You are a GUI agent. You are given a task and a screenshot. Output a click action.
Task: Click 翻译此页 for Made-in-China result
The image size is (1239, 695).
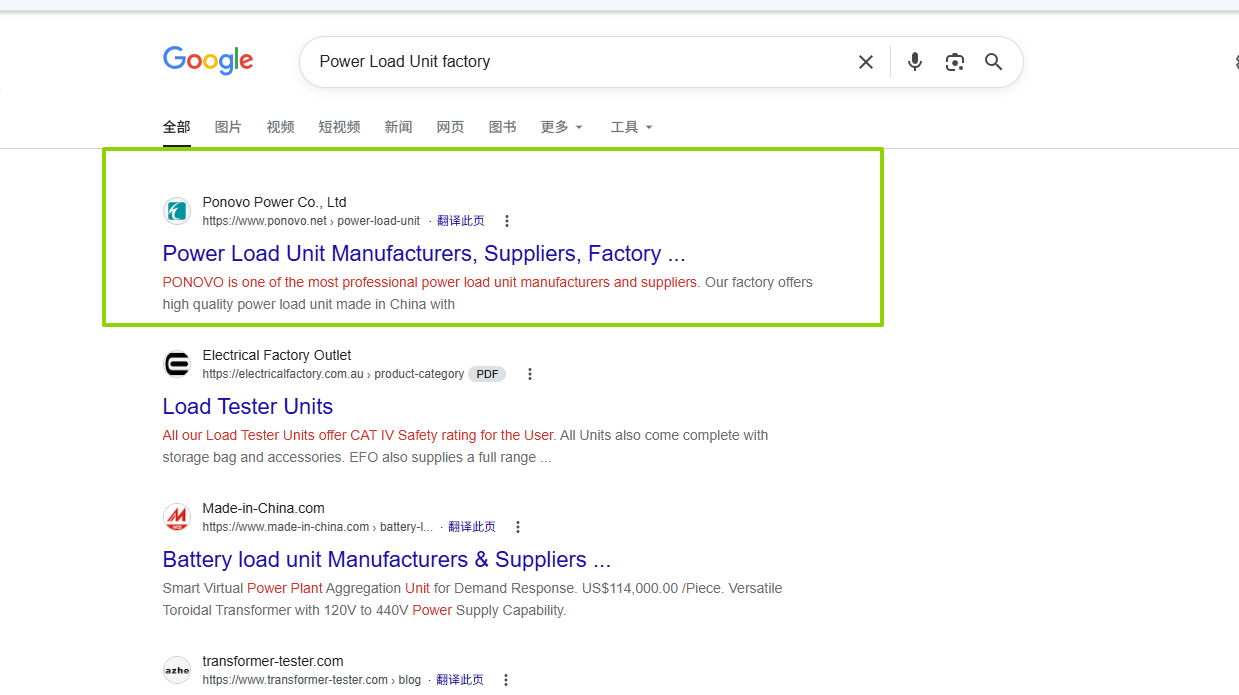472,527
